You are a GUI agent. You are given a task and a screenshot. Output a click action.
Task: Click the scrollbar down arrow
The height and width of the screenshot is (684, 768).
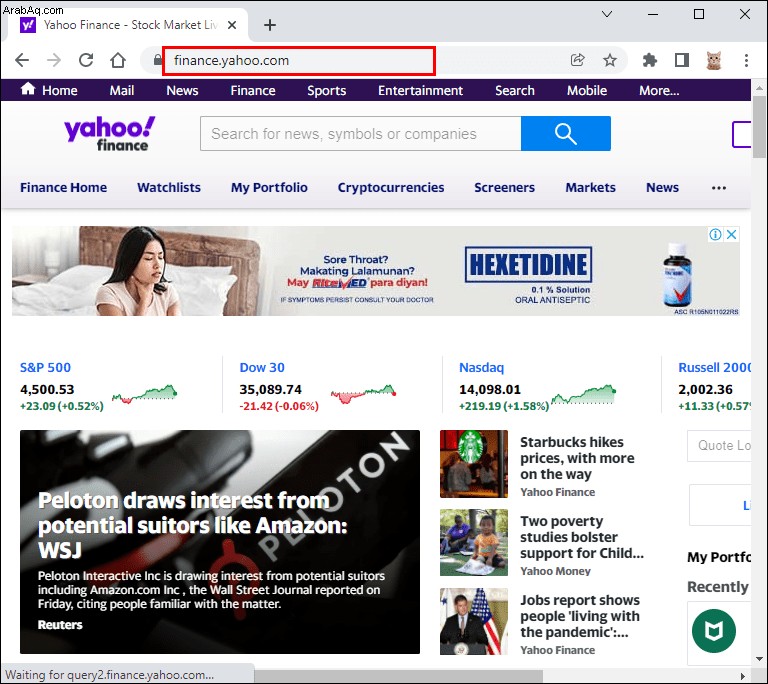(x=759, y=659)
